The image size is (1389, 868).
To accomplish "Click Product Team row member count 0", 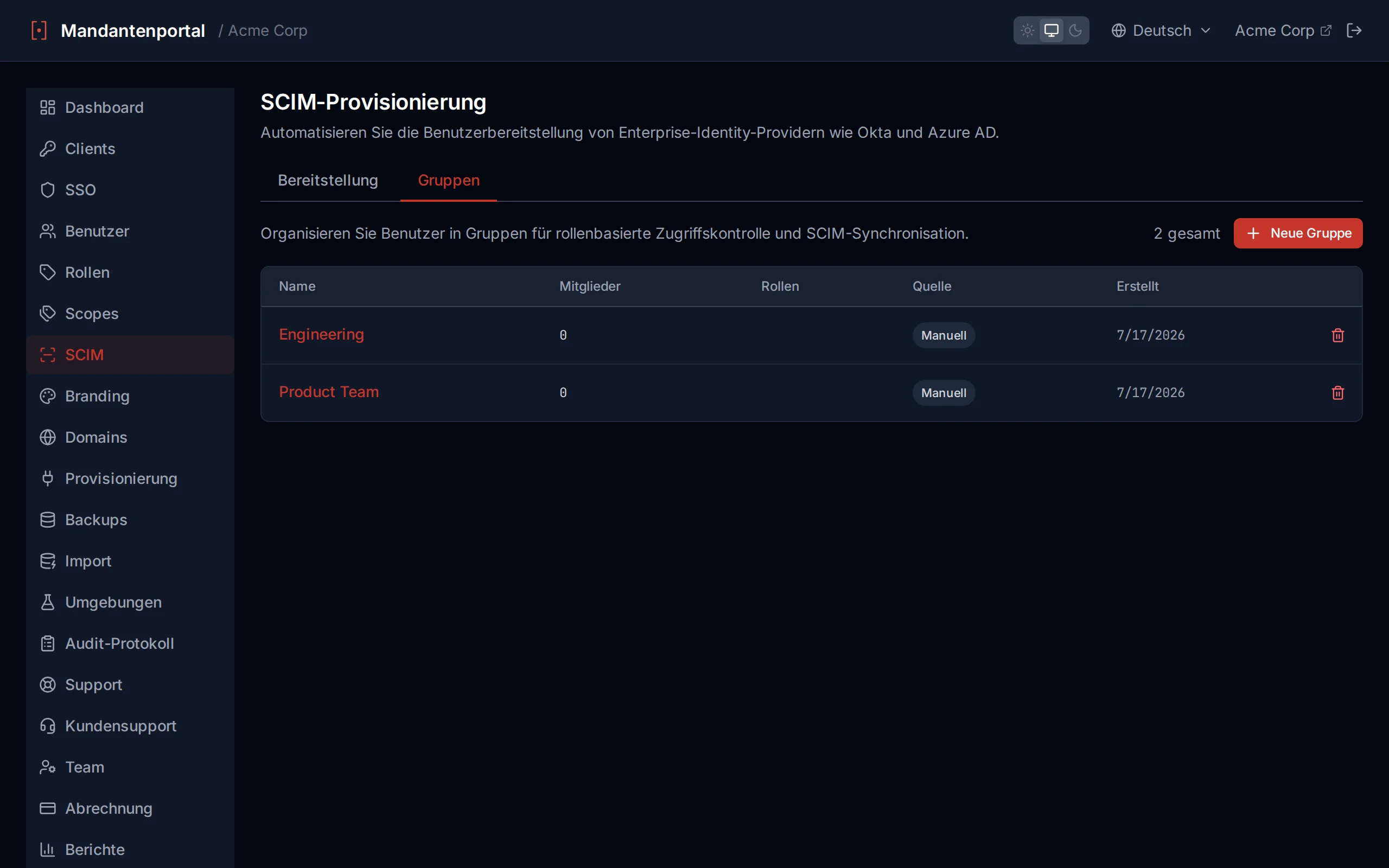I will click(563, 393).
